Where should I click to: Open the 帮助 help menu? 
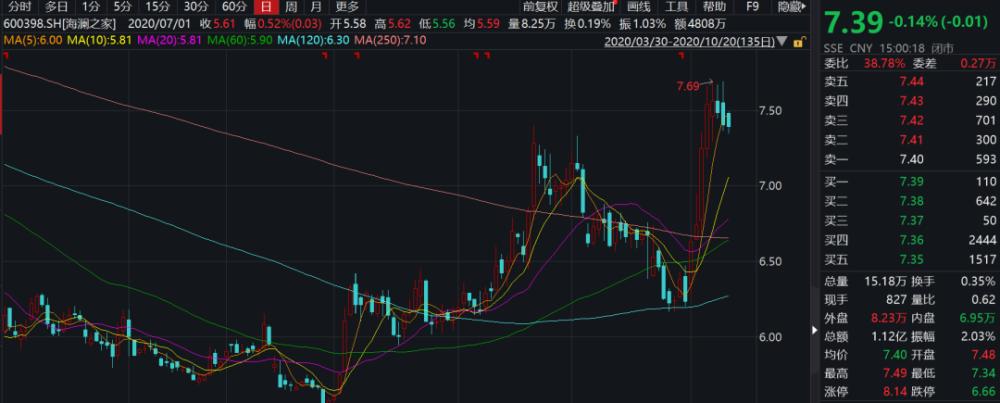[714, 6]
